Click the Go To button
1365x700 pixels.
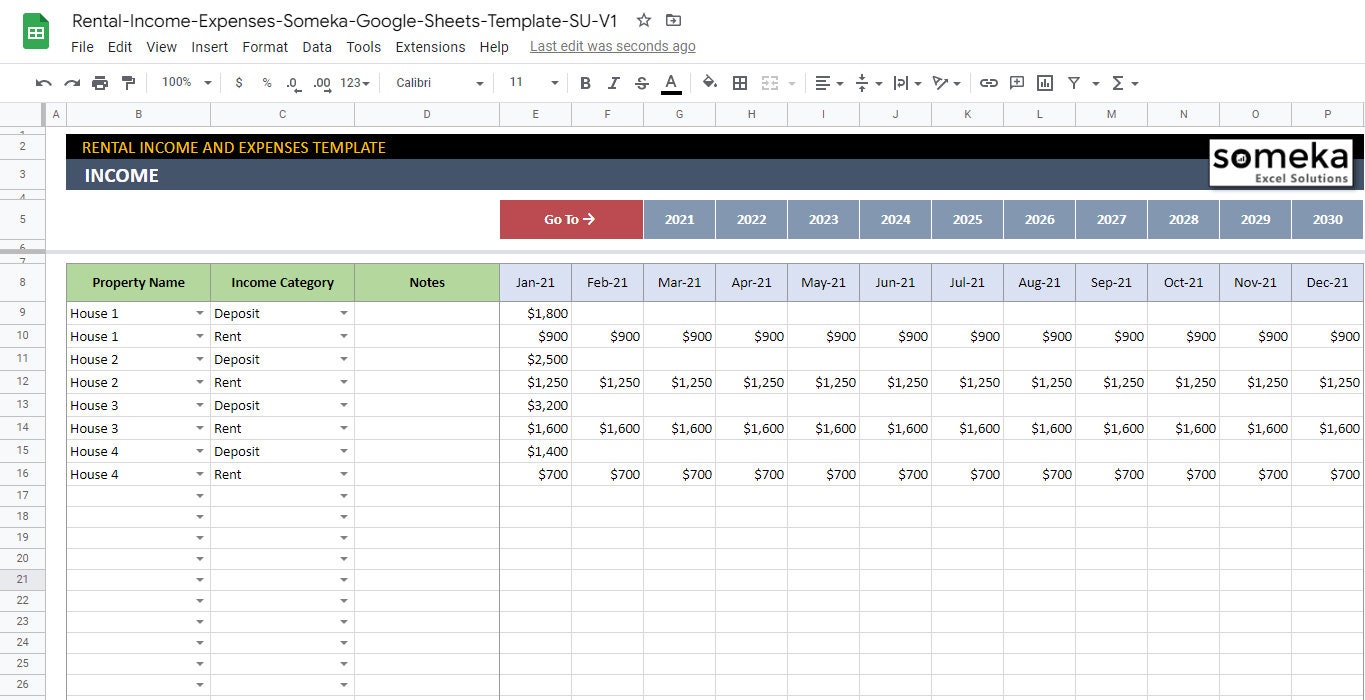(x=570, y=219)
